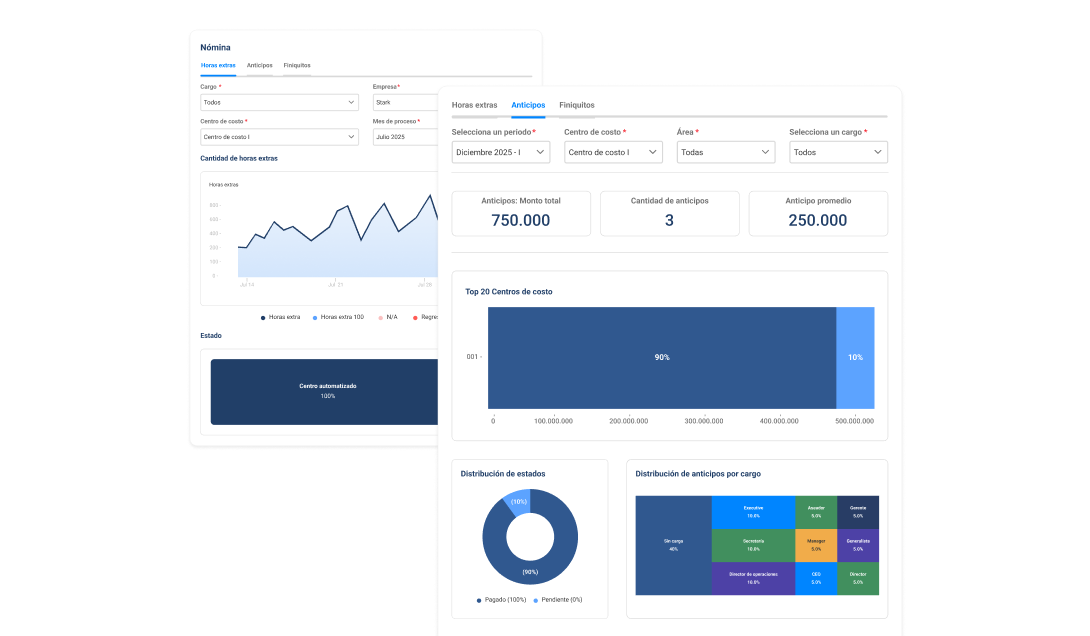The image size is (1090, 636).
Task: Toggle the Horas extra 100 legend series
Action: point(337,317)
